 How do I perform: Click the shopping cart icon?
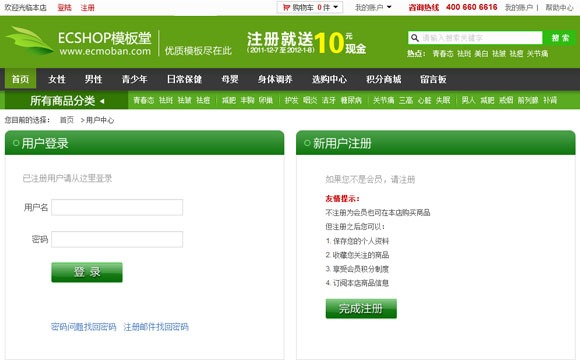coord(286,7)
